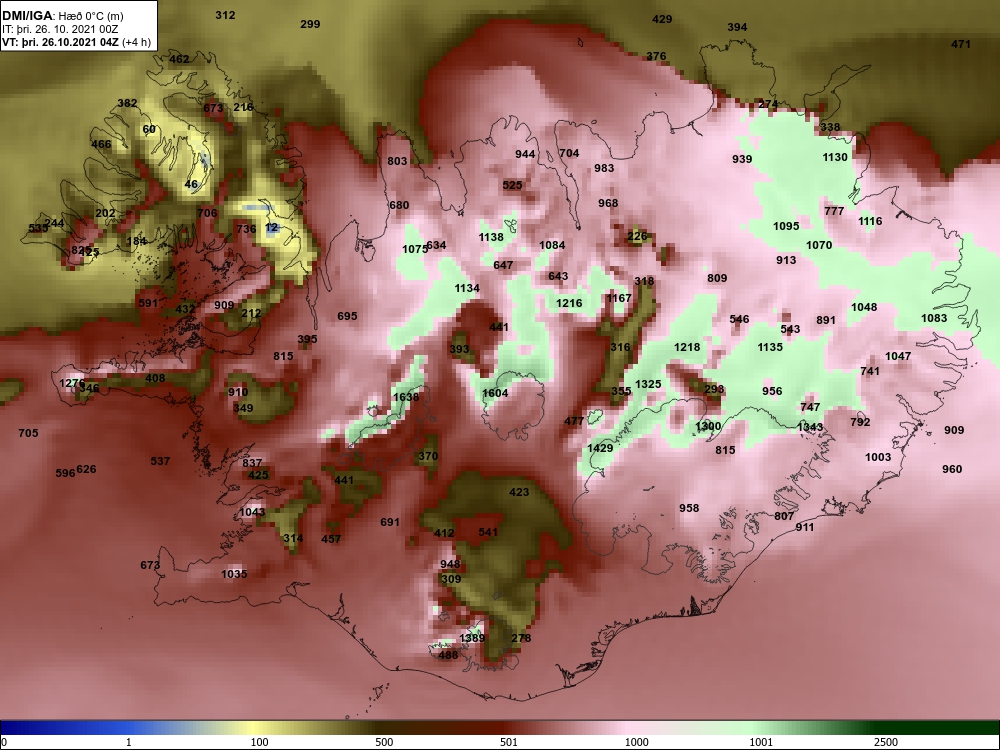Click the map value 382
This screenshot has width=1000, height=750.
click(128, 103)
